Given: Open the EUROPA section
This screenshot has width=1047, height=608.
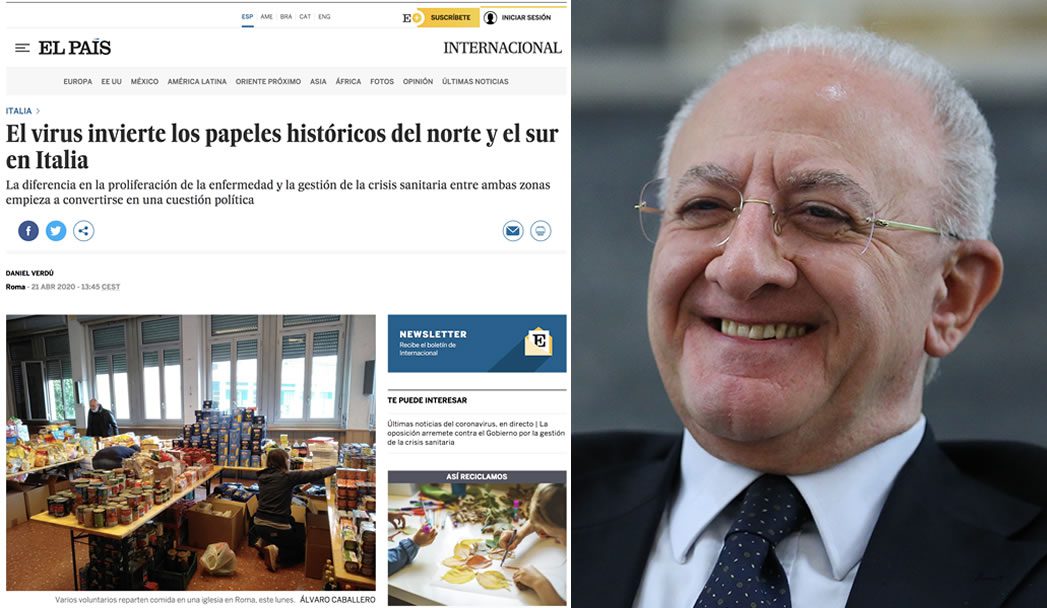Looking at the screenshot, I should (77, 81).
